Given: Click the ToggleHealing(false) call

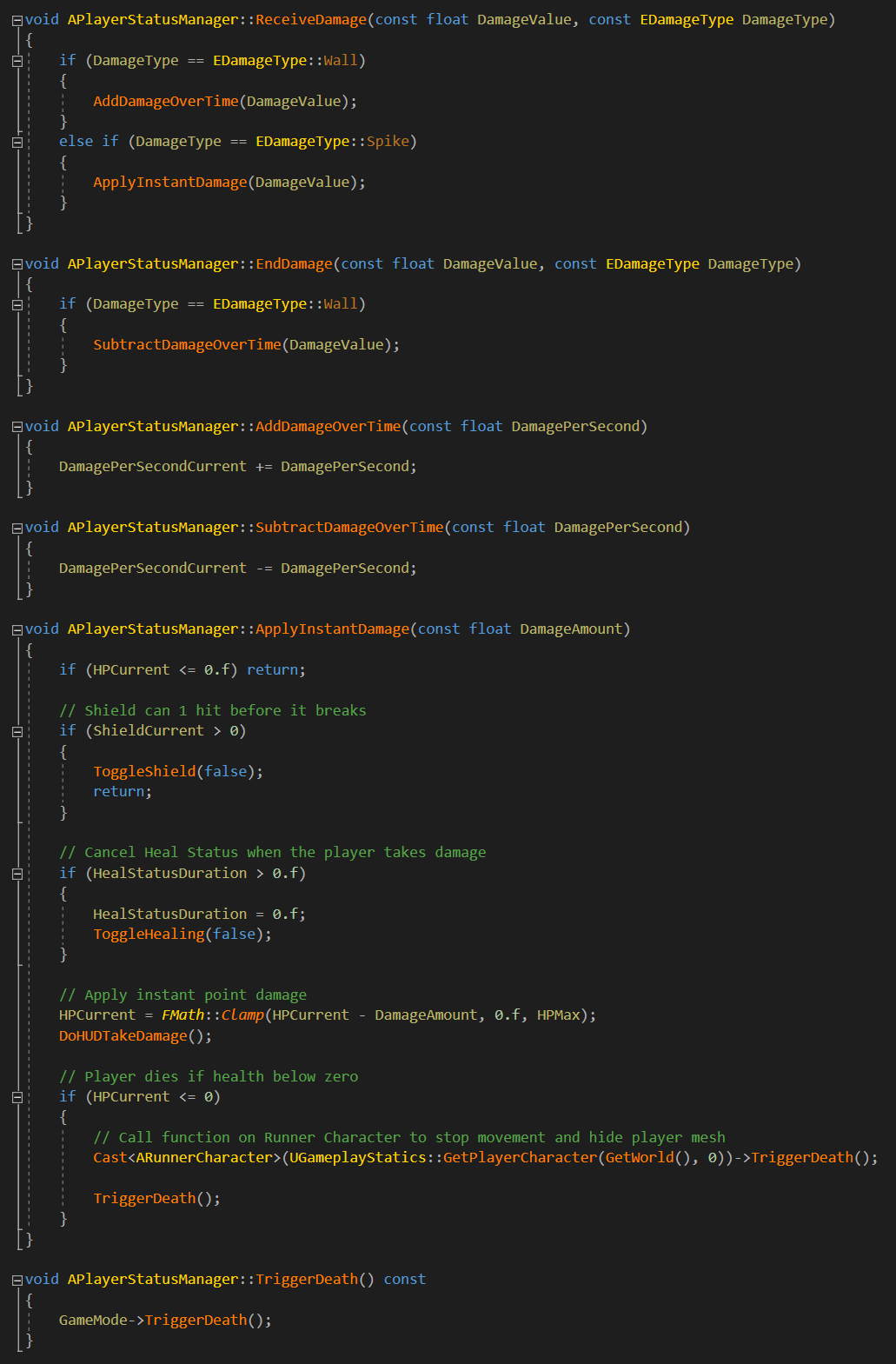Looking at the screenshot, I should (183, 935).
